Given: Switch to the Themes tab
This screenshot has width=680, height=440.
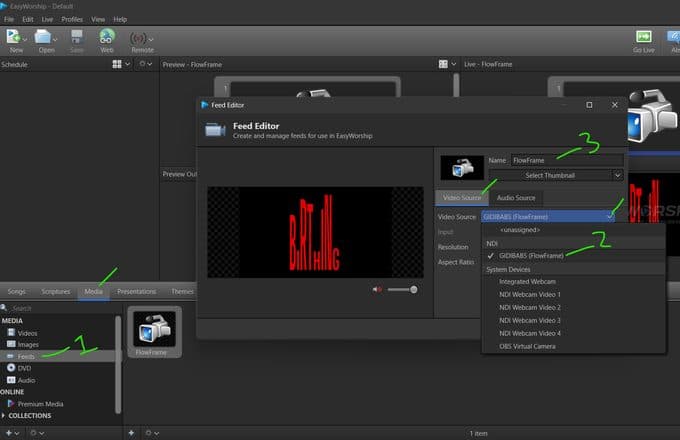Looking at the screenshot, I should (182, 291).
